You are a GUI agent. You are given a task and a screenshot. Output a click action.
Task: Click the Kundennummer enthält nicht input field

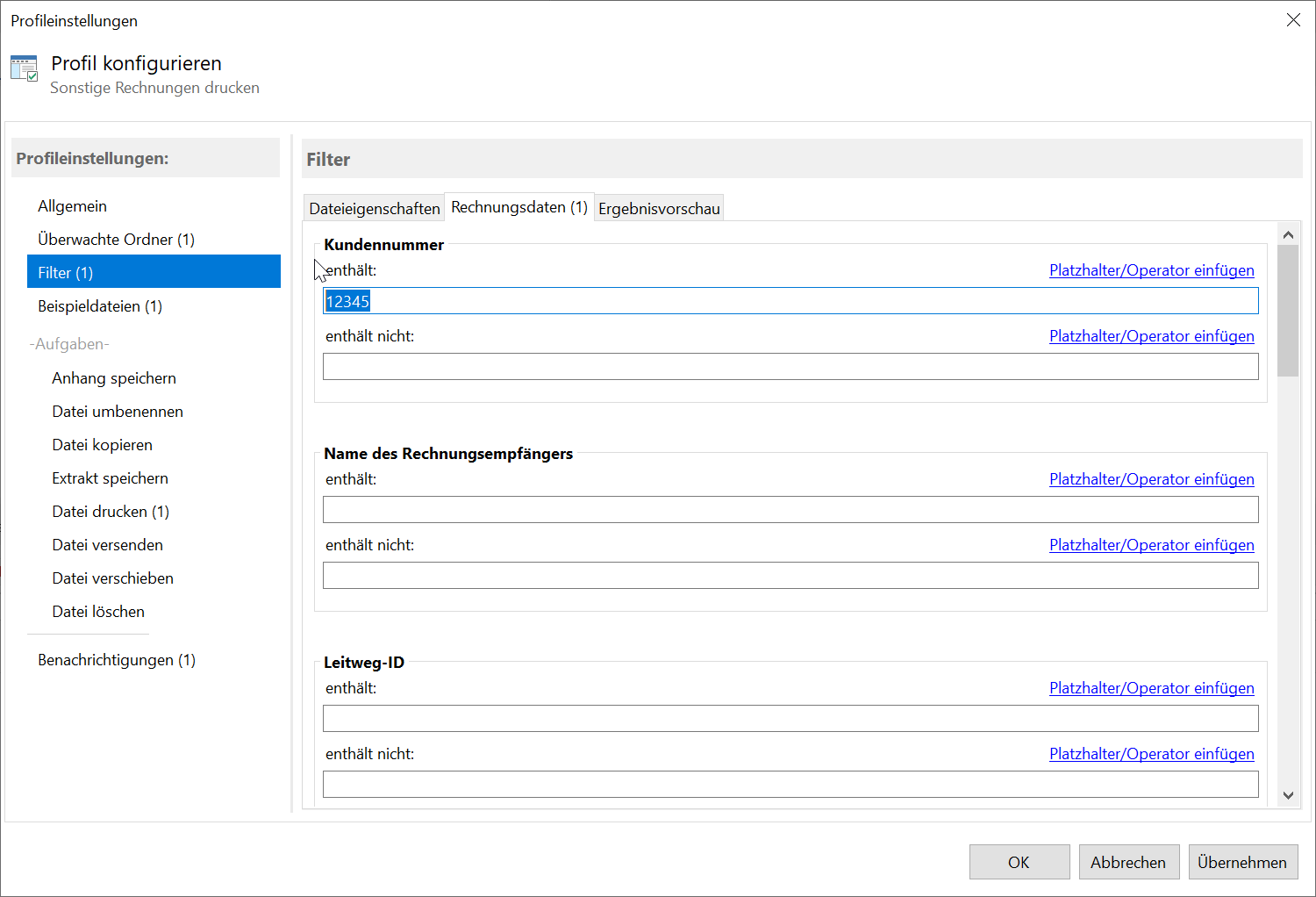click(x=790, y=367)
